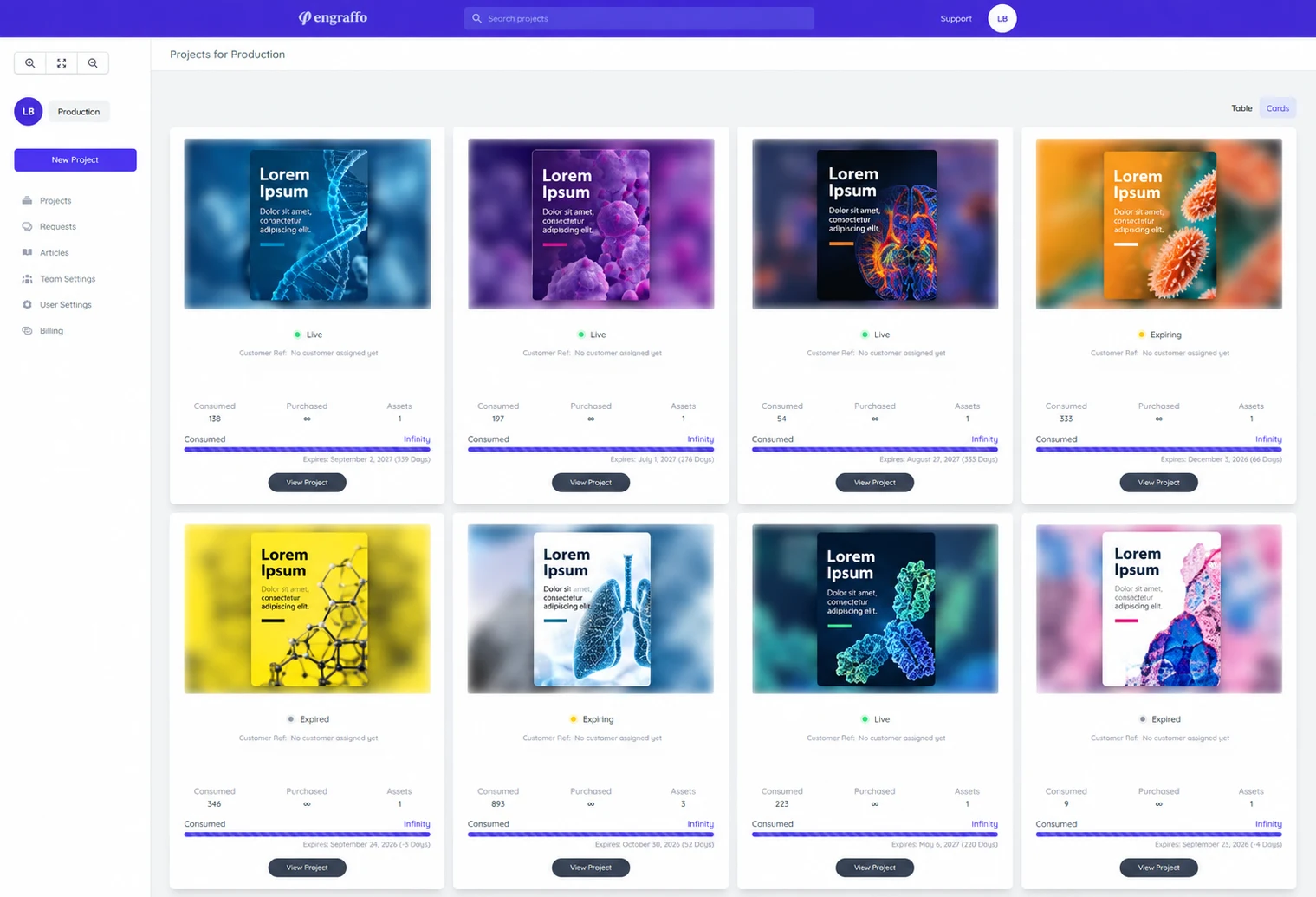This screenshot has width=1316, height=897.
Task: Open Billing in the sidebar
Action: pos(51,330)
